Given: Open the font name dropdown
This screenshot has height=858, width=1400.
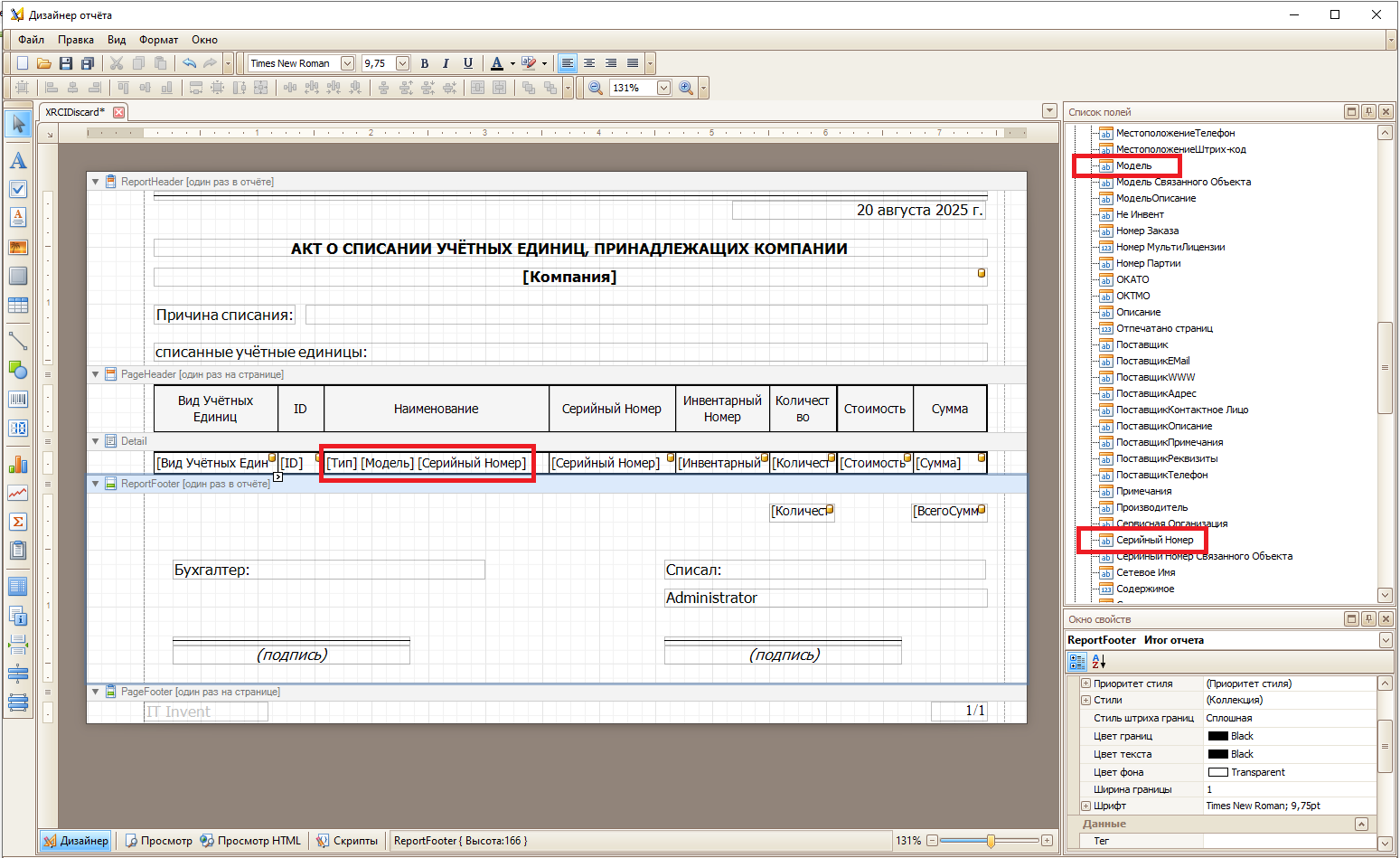Looking at the screenshot, I should (x=347, y=63).
